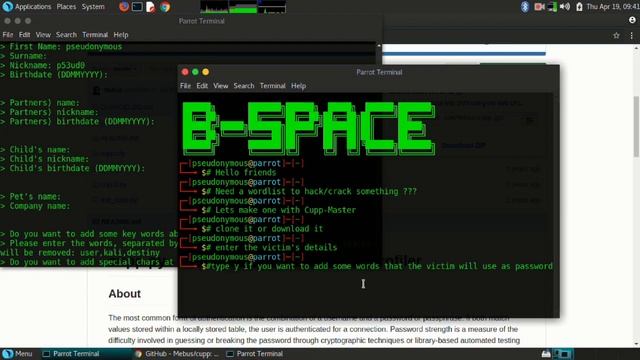Open the Applications menu in top panel
This screenshot has height=360, width=640.
pyautogui.click(x=27, y=7)
